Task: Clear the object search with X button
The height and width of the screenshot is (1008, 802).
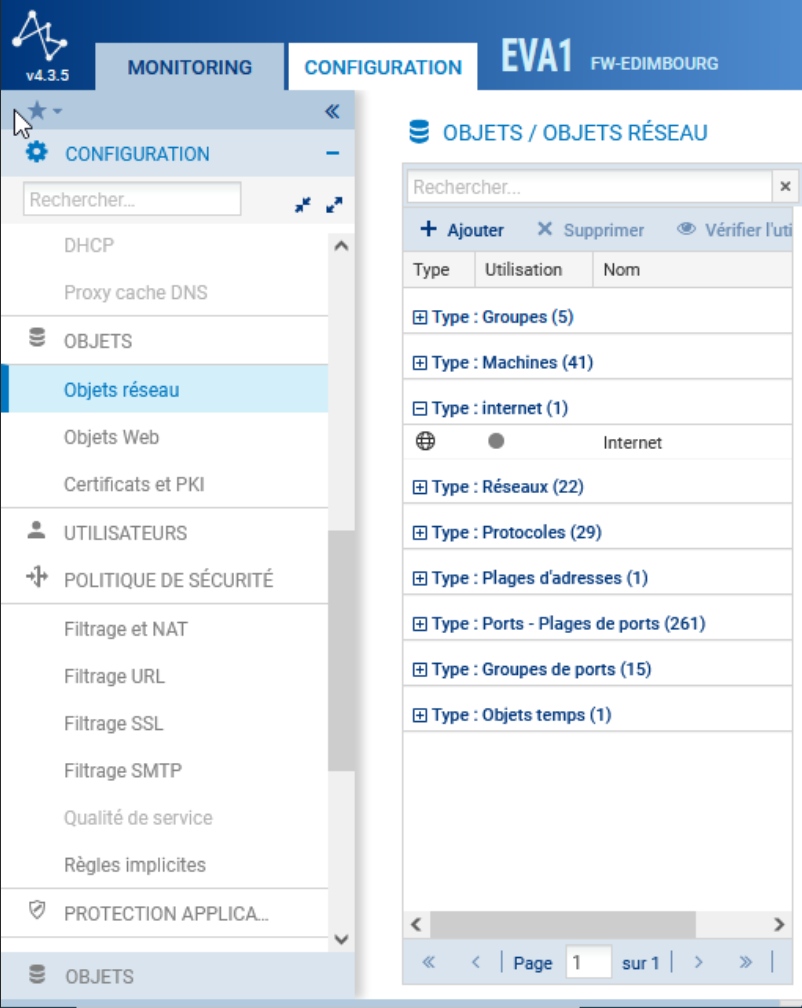Action: [785, 187]
